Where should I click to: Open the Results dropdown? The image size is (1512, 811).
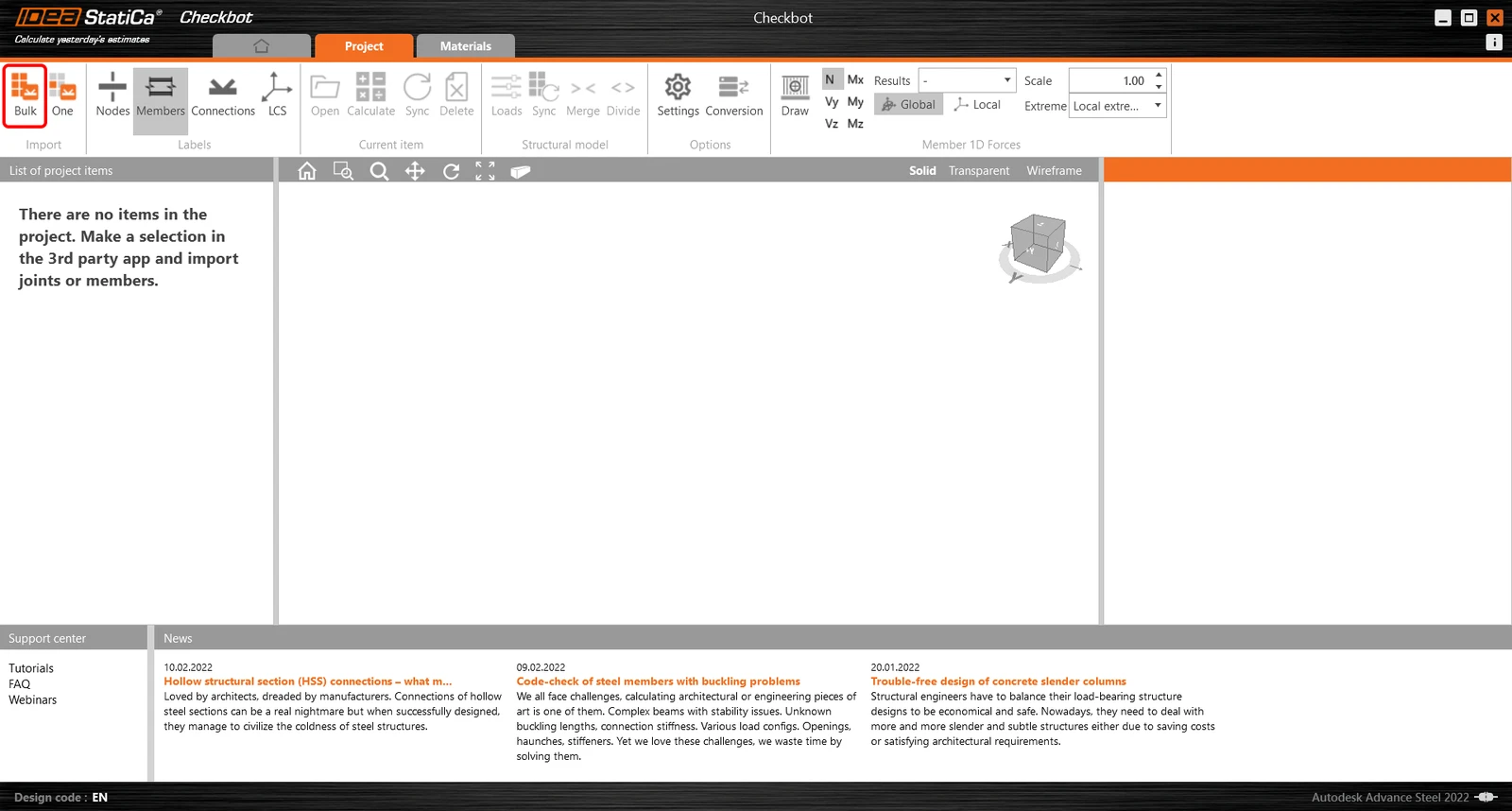point(968,80)
